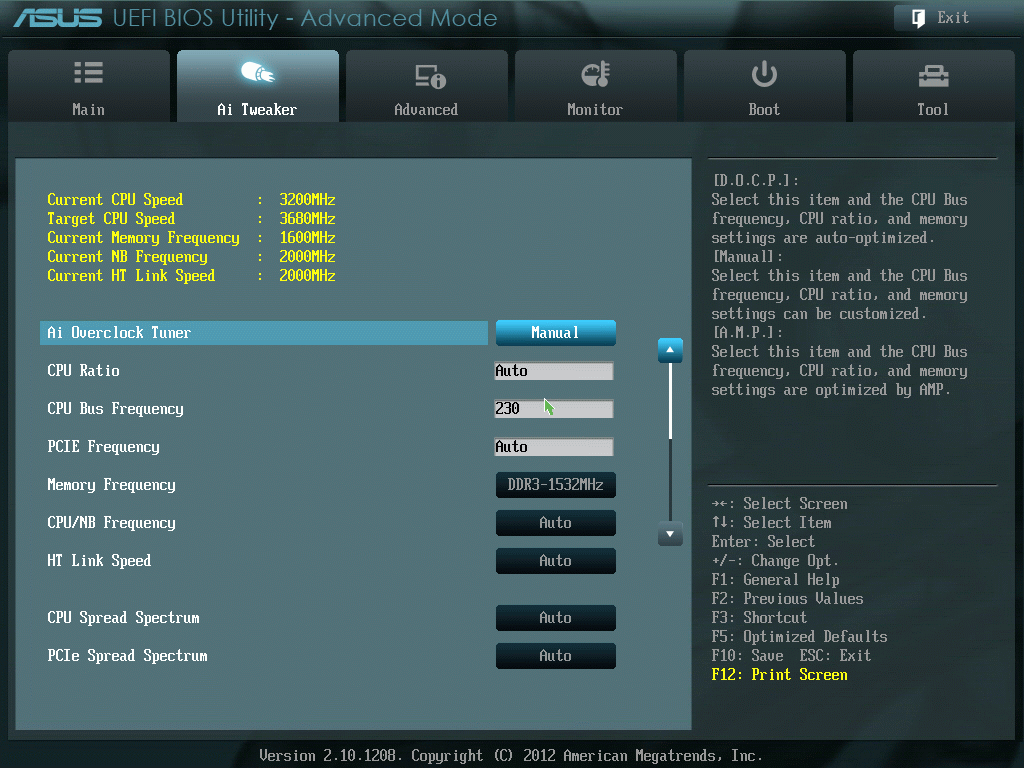Open Memory Frequency DDR3-1532MHz dropdown
Viewport: 1024px width, 768px height.
556,485
